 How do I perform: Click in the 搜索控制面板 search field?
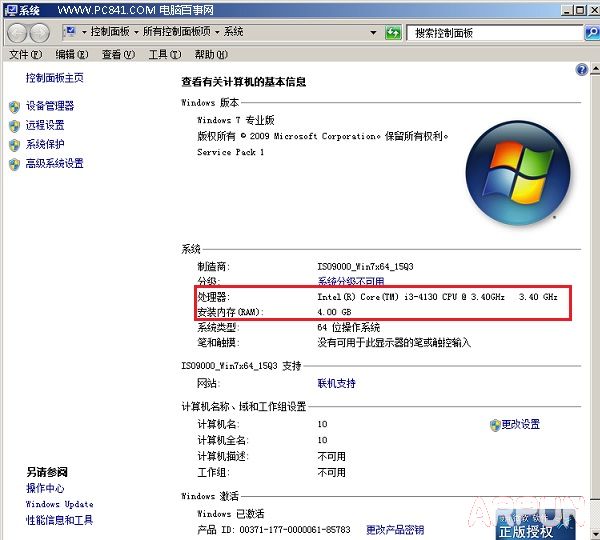[x=495, y=33]
